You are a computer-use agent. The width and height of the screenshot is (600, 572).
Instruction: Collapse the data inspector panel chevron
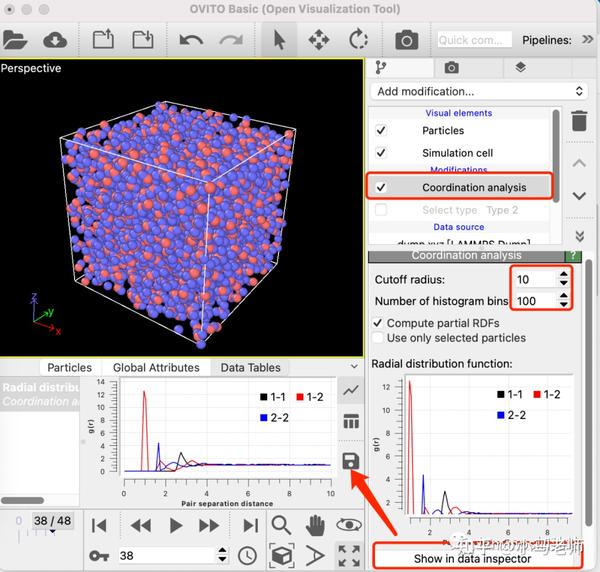point(354,367)
